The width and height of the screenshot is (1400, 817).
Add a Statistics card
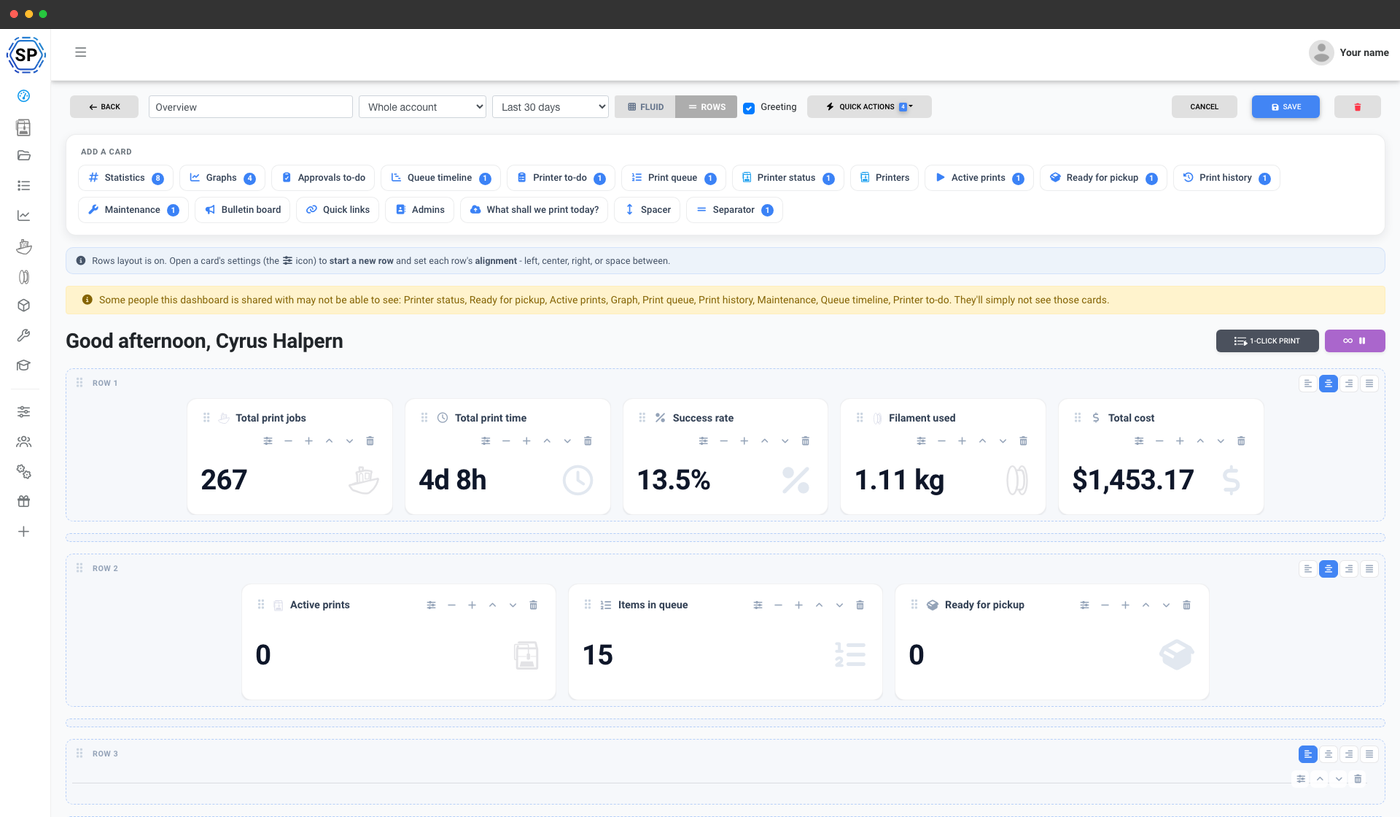coord(126,178)
